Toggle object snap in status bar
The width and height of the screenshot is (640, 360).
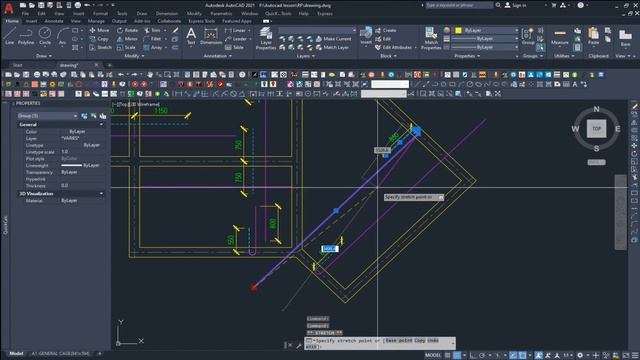[x=522, y=355]
